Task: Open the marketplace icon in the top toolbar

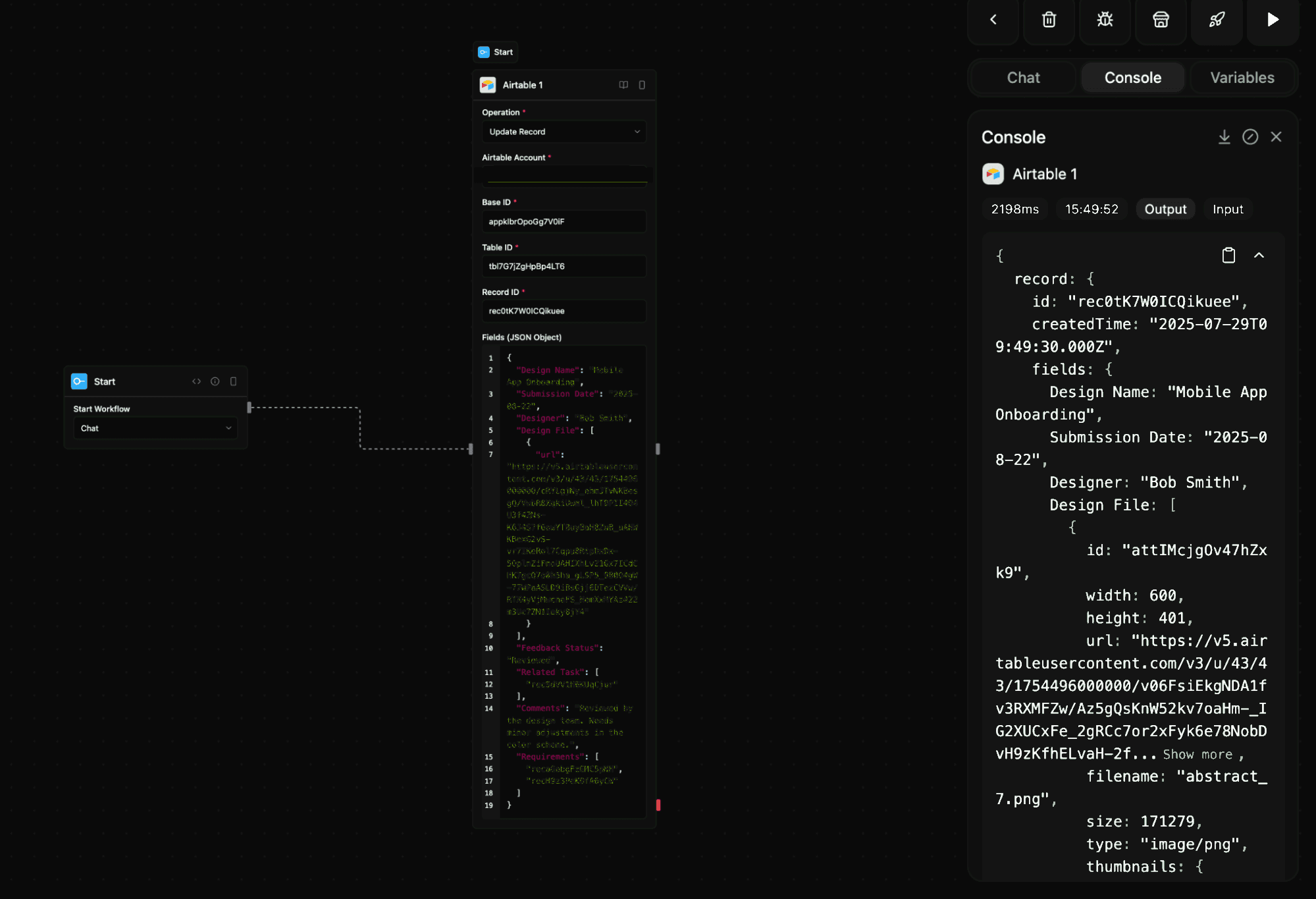Action: 1160,20
